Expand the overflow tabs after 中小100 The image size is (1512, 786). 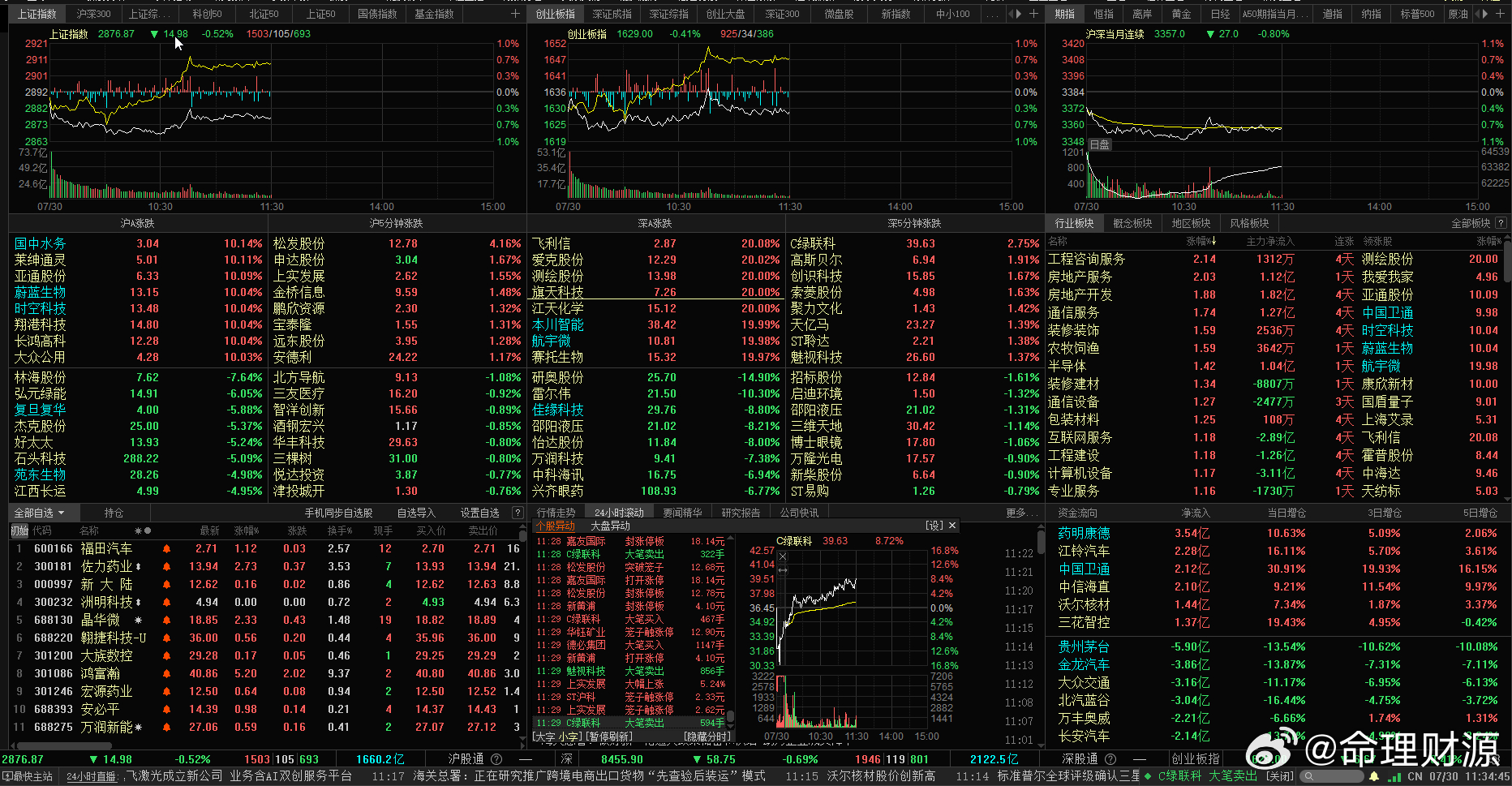click(x=992, y=14)
